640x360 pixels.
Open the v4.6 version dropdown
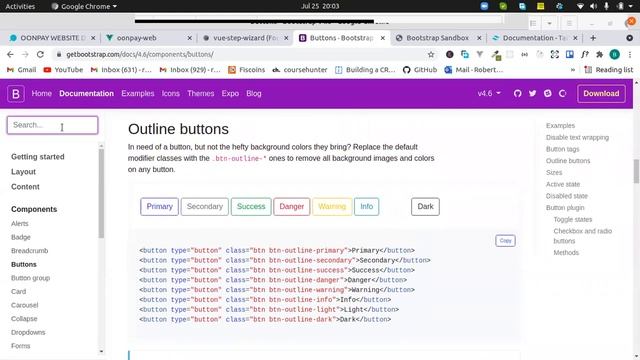point(489,93)
